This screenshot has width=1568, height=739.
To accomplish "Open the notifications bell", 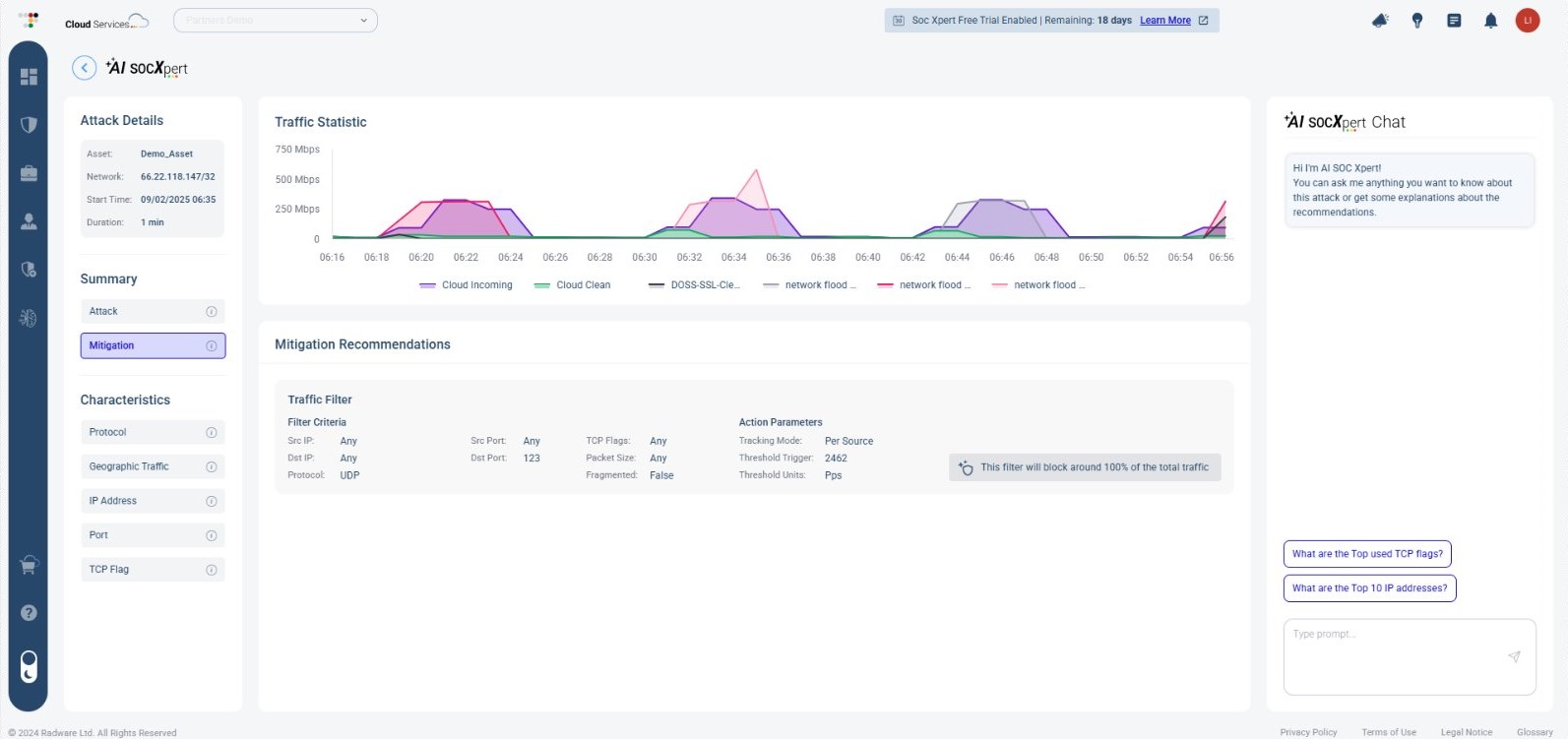I will click(x=1490, y=20).
